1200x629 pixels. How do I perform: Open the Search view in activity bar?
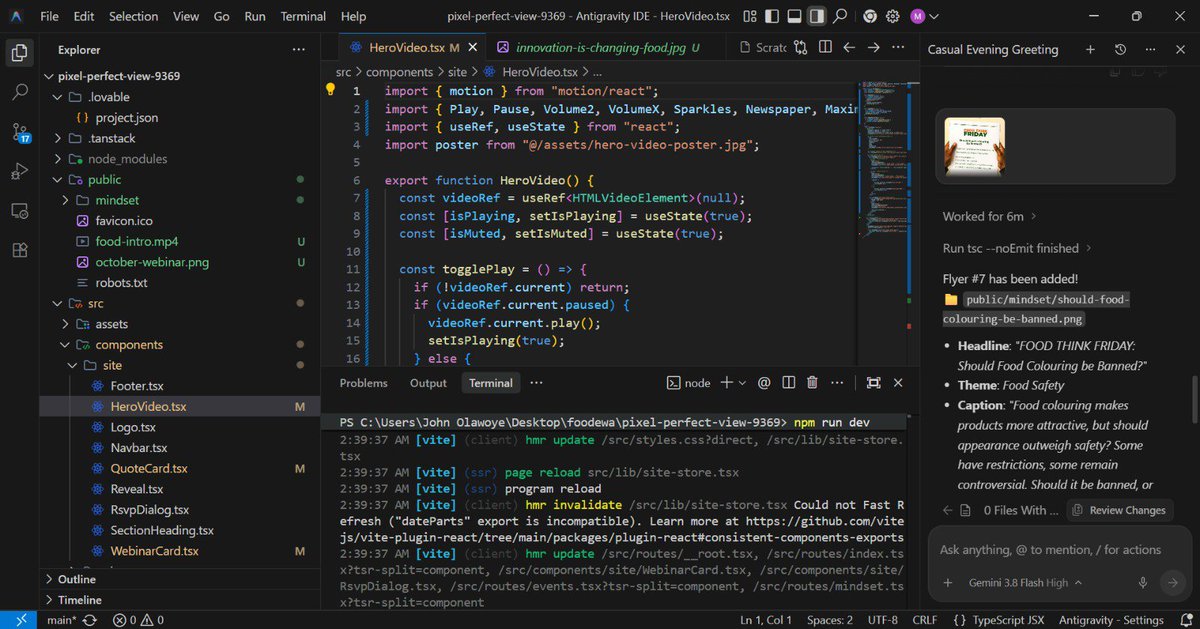click(x=19, y=92)
